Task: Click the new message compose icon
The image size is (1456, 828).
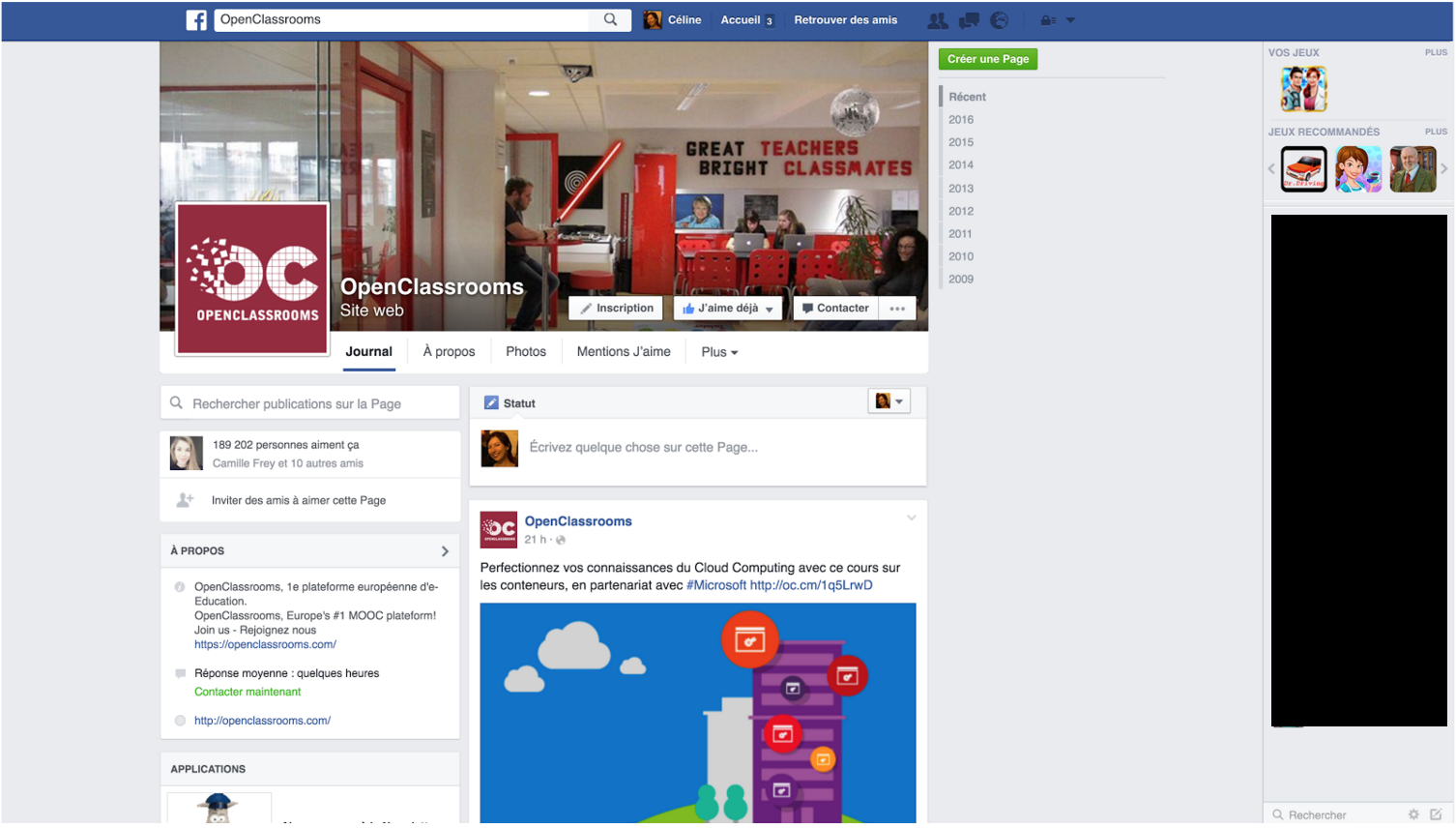Action: [x=1436, y=815]
